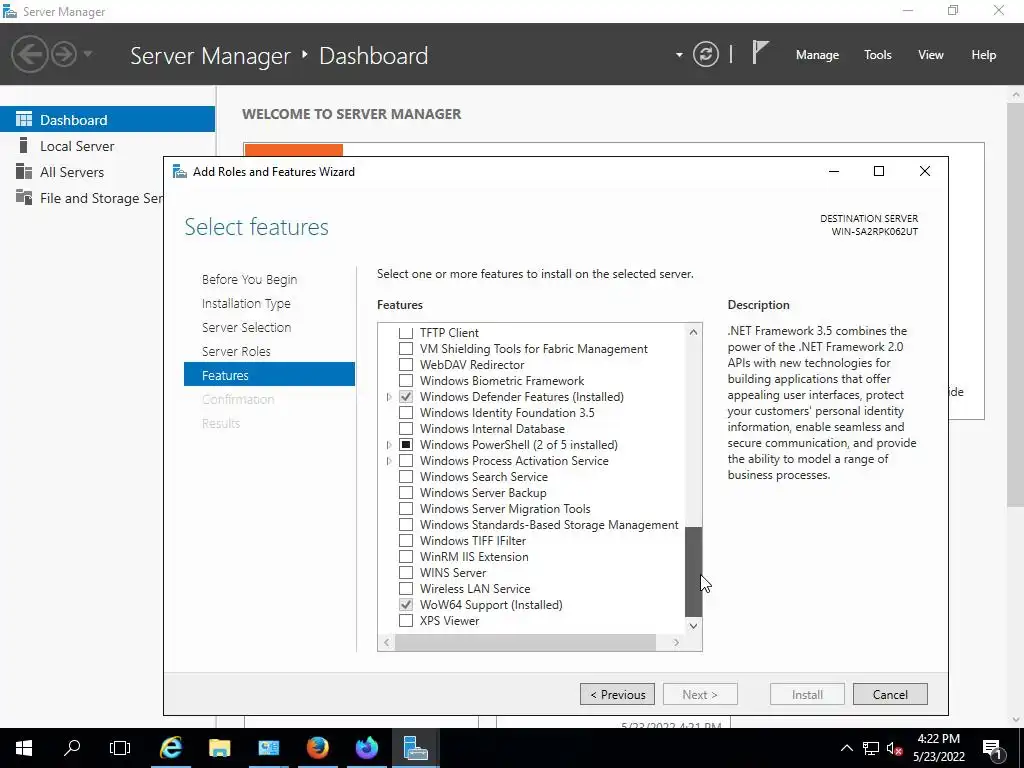Screen dimensions: 1024x768
Task: Click the Cancel button
Action: click(x=890, y=694)
